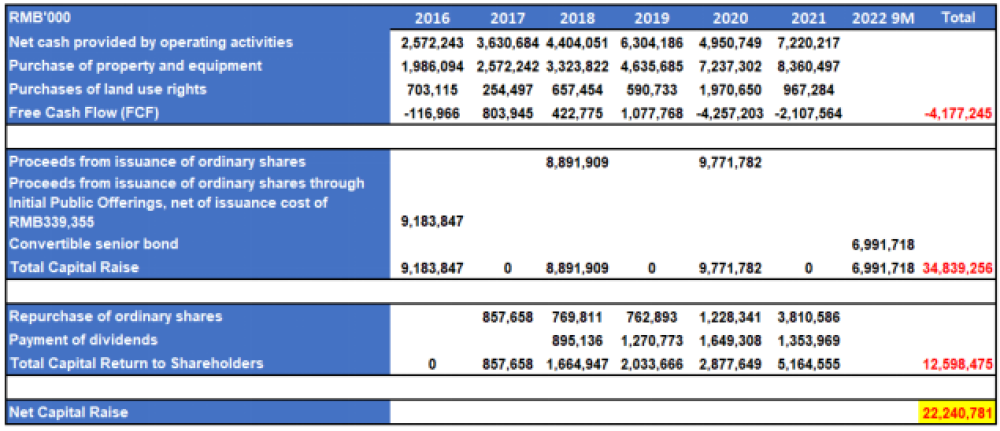The image size is (1000, 431).
Task: Click repurchase value 762,893
Action: pos(651,316)
